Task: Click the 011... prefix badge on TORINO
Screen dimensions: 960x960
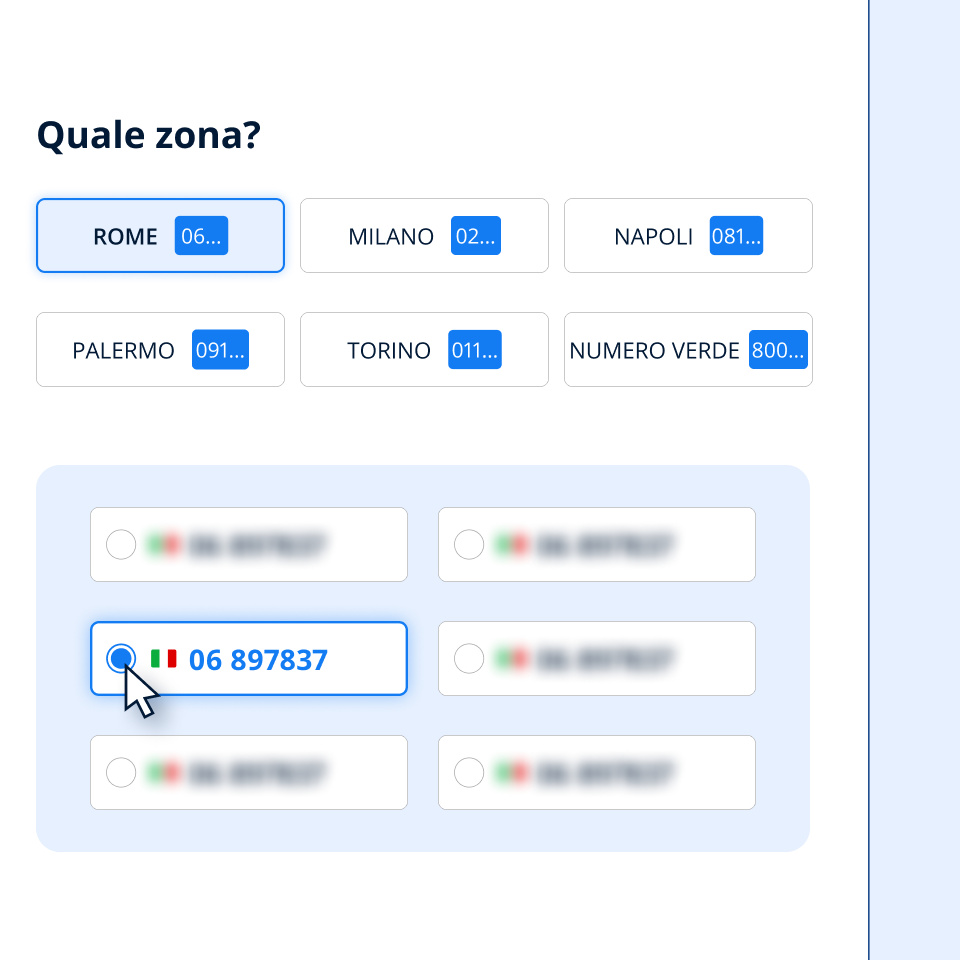Action: coord(476,350)
